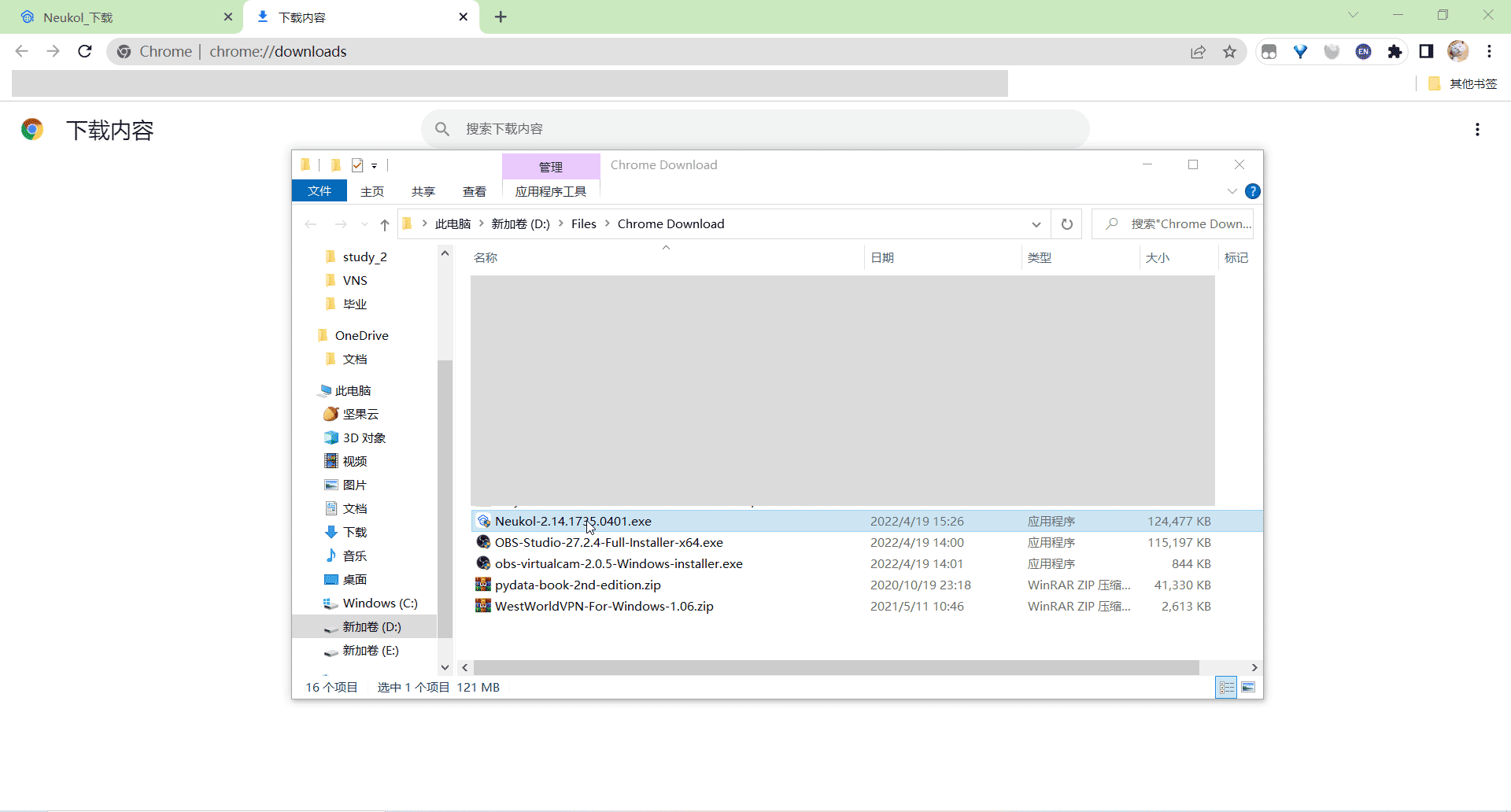The width and height of the screenshot is (1511, 812).
Task: Click Files in the Explorer breadcrumb path
Action: click(x=584, y=223)
